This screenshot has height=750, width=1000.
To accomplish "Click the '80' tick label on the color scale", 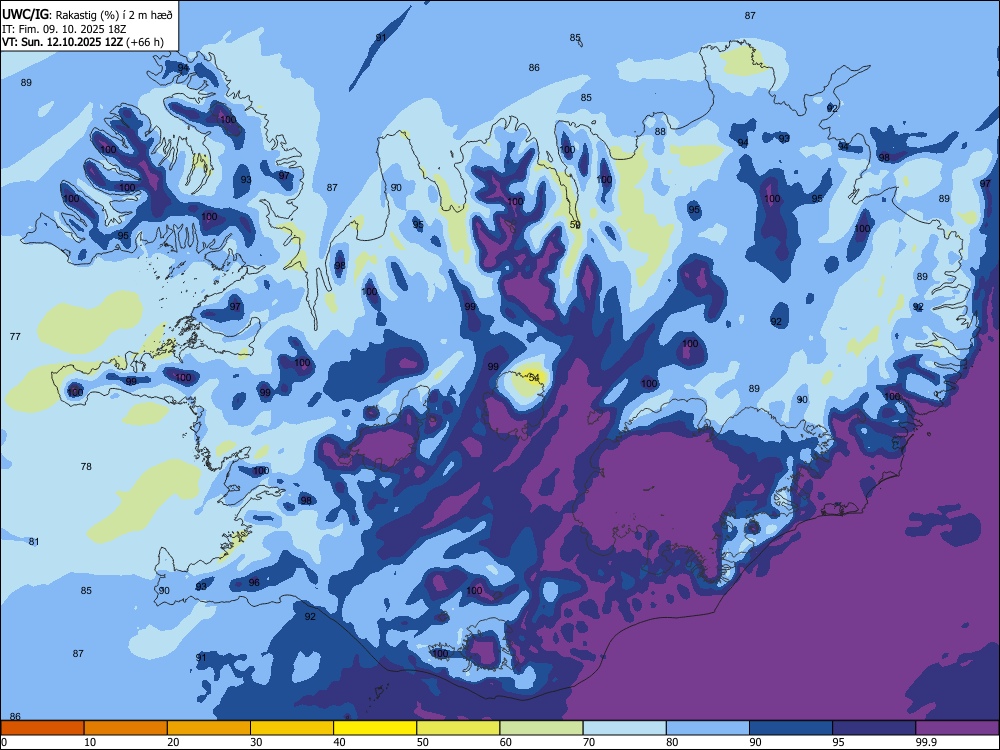I will pos(672,742).
